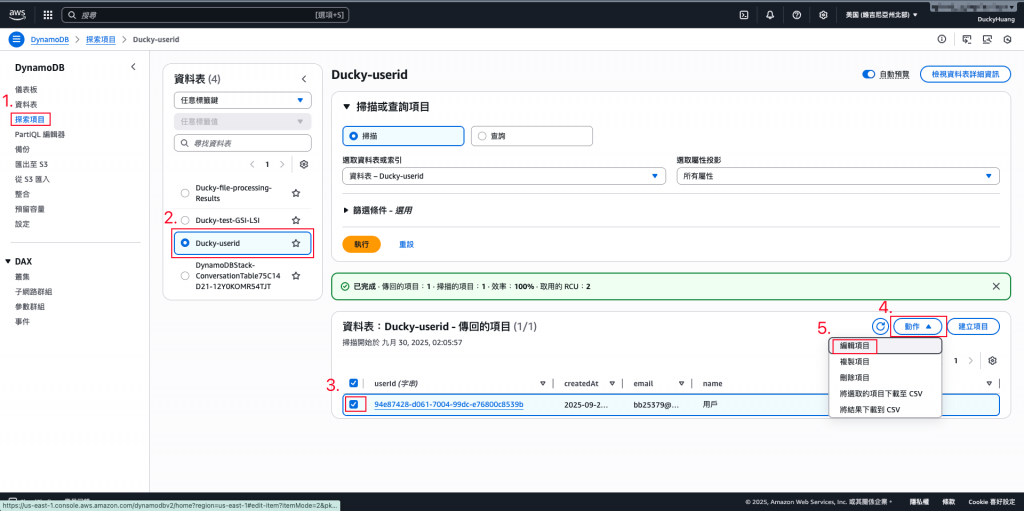Screen dimensions: 1024x511
Task: Dismiss the completed scan notification
Action: (996, 286)
